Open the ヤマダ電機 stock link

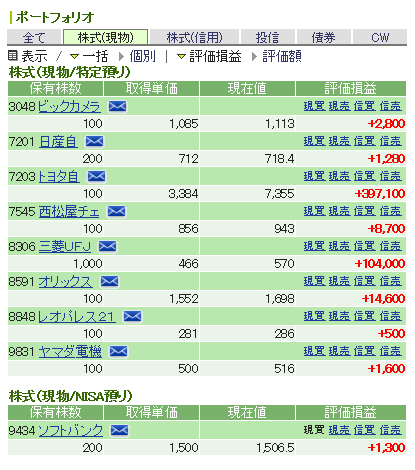(x=70, y=352)
